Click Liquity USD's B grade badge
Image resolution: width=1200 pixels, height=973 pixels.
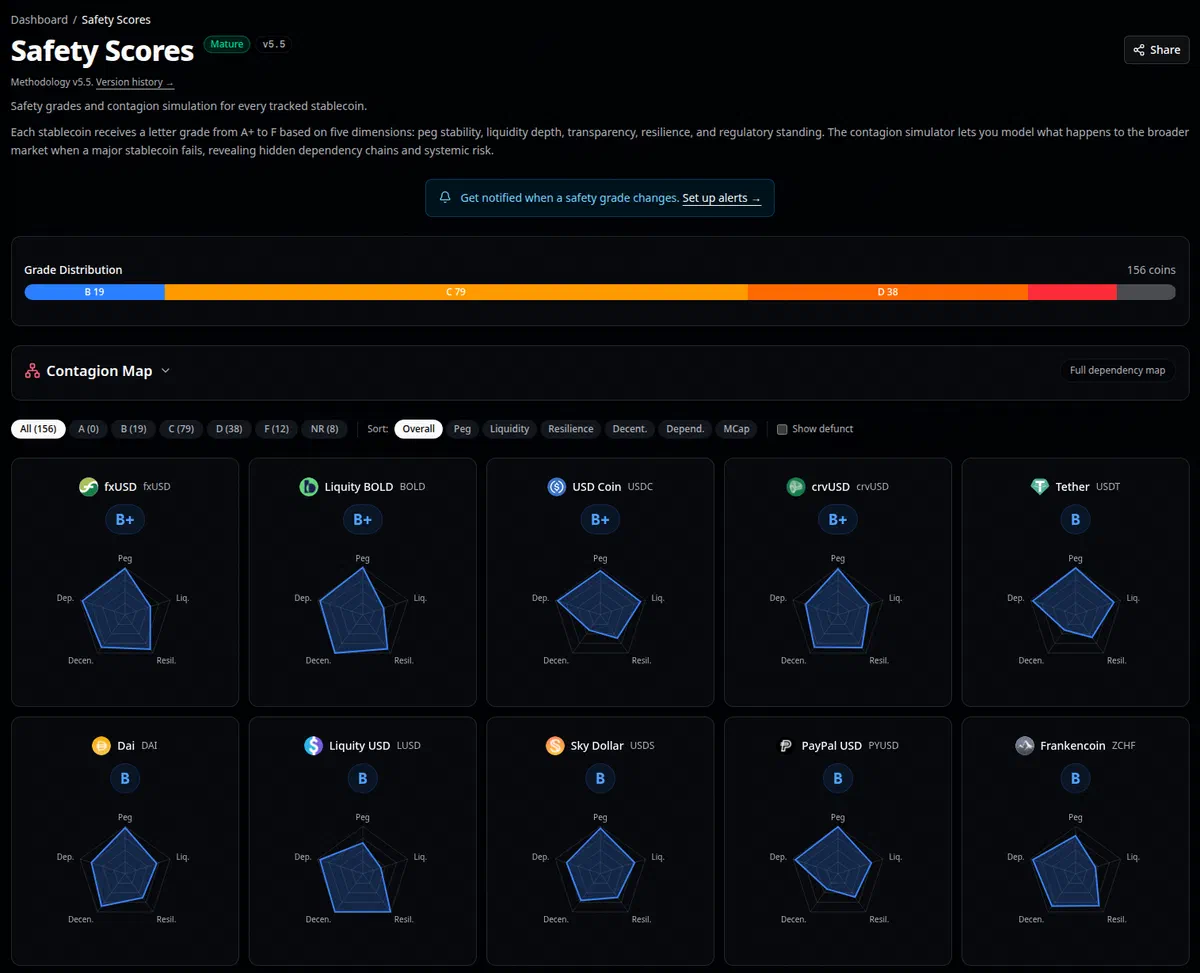(x=363, y=779)
